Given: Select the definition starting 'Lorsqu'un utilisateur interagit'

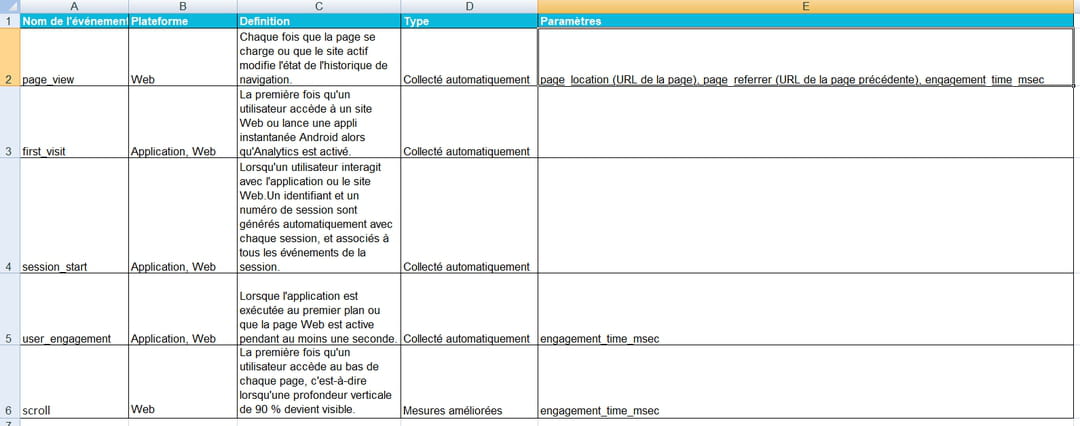Looking at the screenshot, I should click(x=319, y=216).
